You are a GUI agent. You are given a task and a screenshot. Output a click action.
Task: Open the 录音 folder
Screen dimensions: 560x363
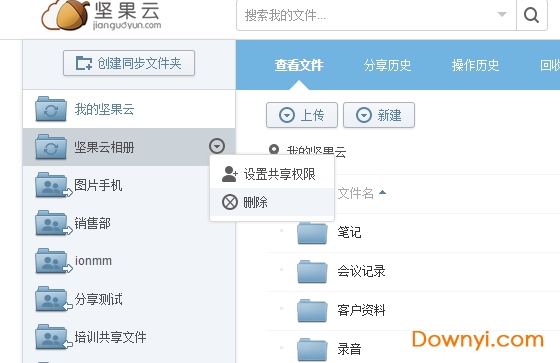coord(349,349)
